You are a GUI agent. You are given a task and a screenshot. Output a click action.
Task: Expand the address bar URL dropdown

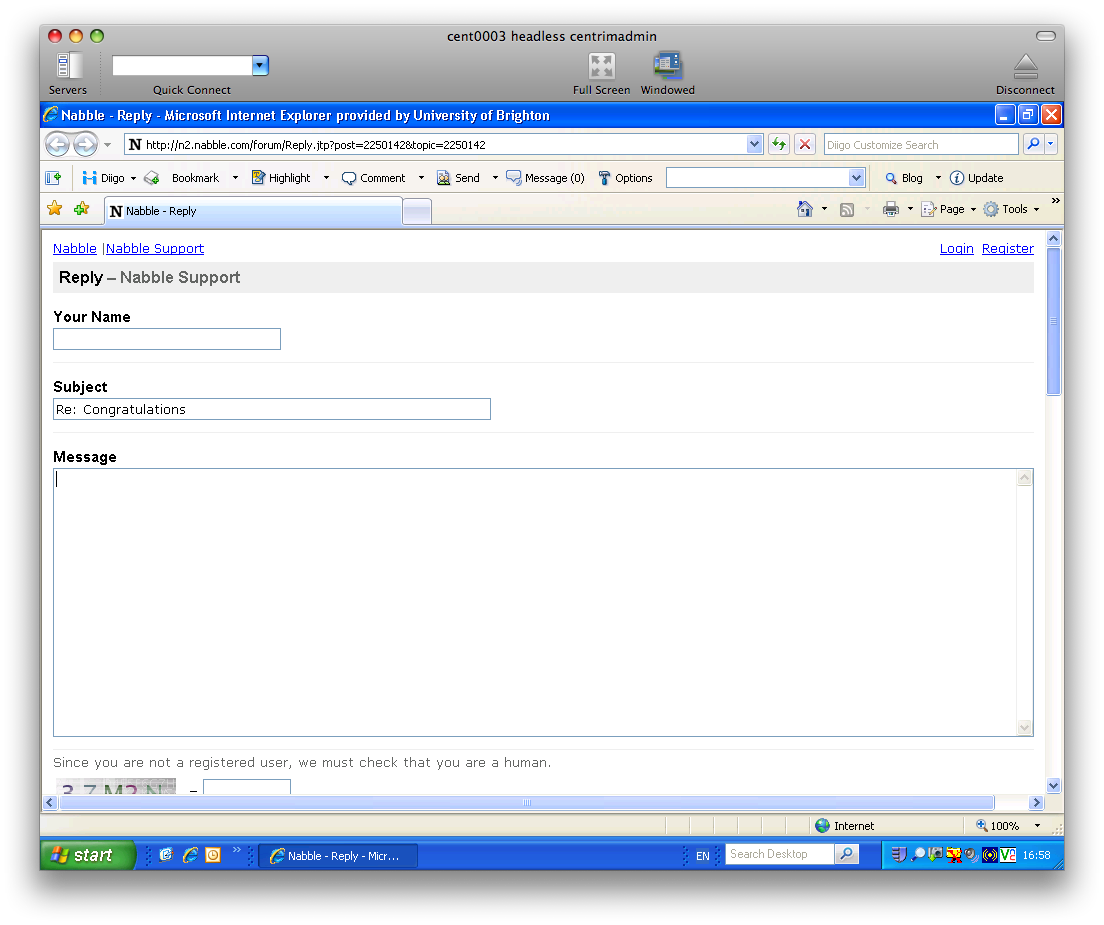coord(755,144)
